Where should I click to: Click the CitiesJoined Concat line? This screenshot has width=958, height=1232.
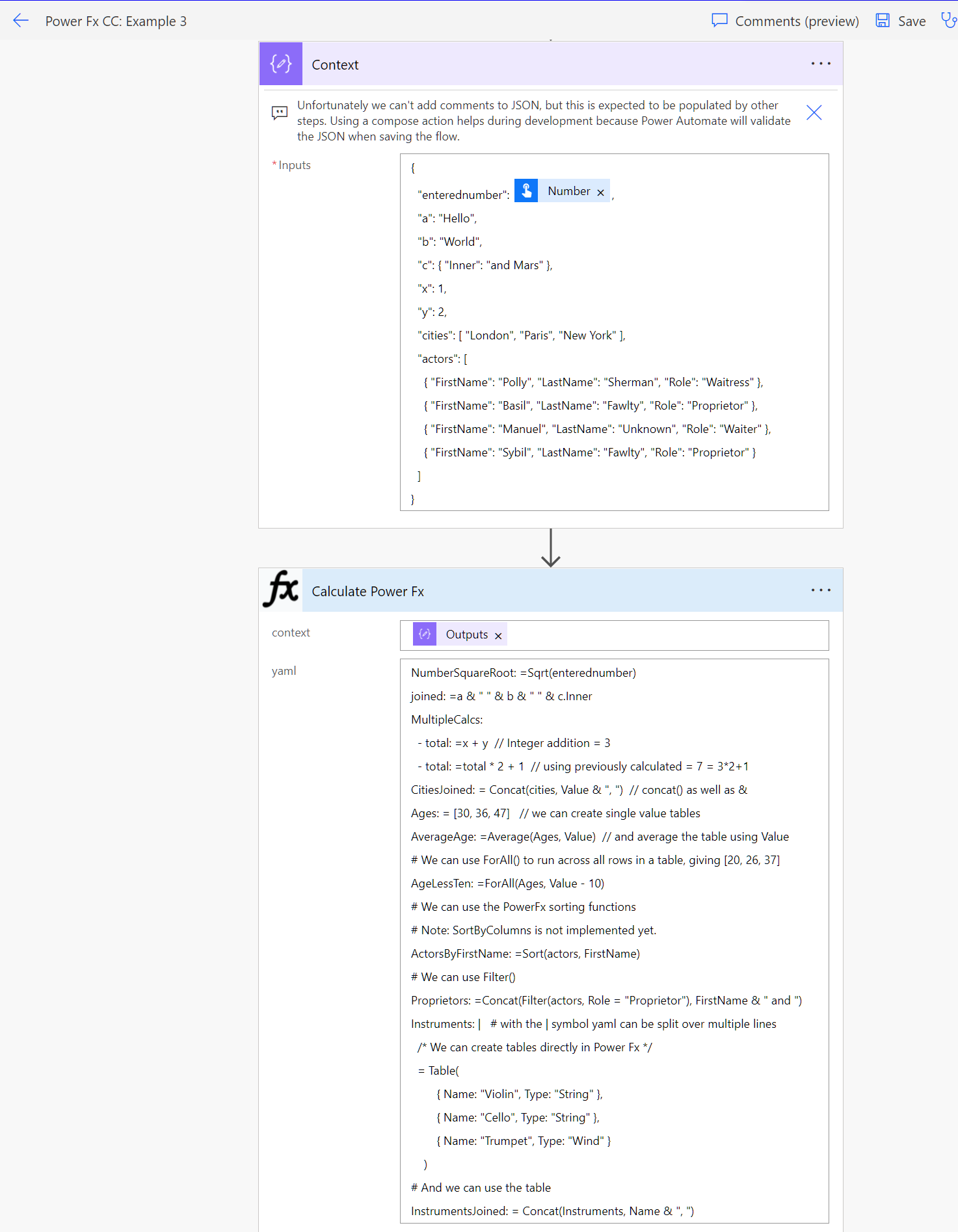click(x=579, y=790)
